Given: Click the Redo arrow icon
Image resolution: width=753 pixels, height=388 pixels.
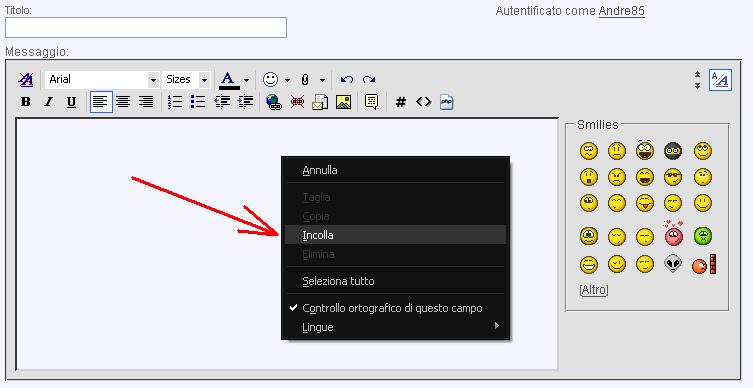Looking at the screenshot, I should pos(369,80).
